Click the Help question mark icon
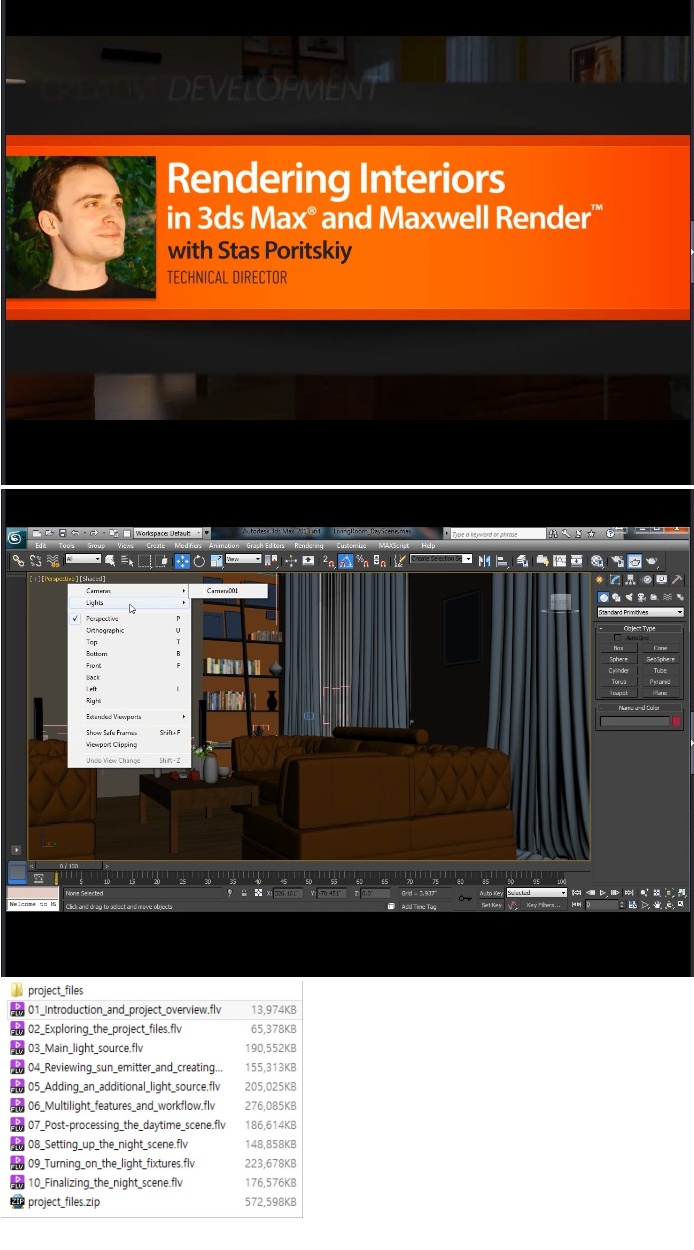Screen dimensions: 694x1250 (x=610, y=534)
